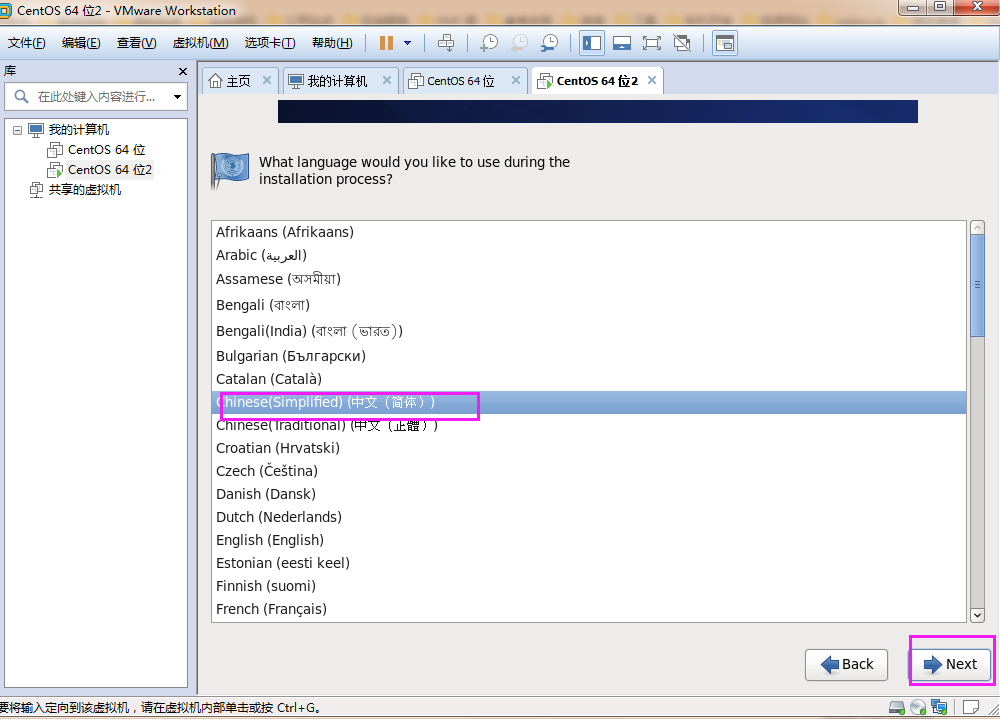Select Chinese(Traditional) in the language list
The width and height of the screenshot is (1000, 719).
tap(589, 426)
